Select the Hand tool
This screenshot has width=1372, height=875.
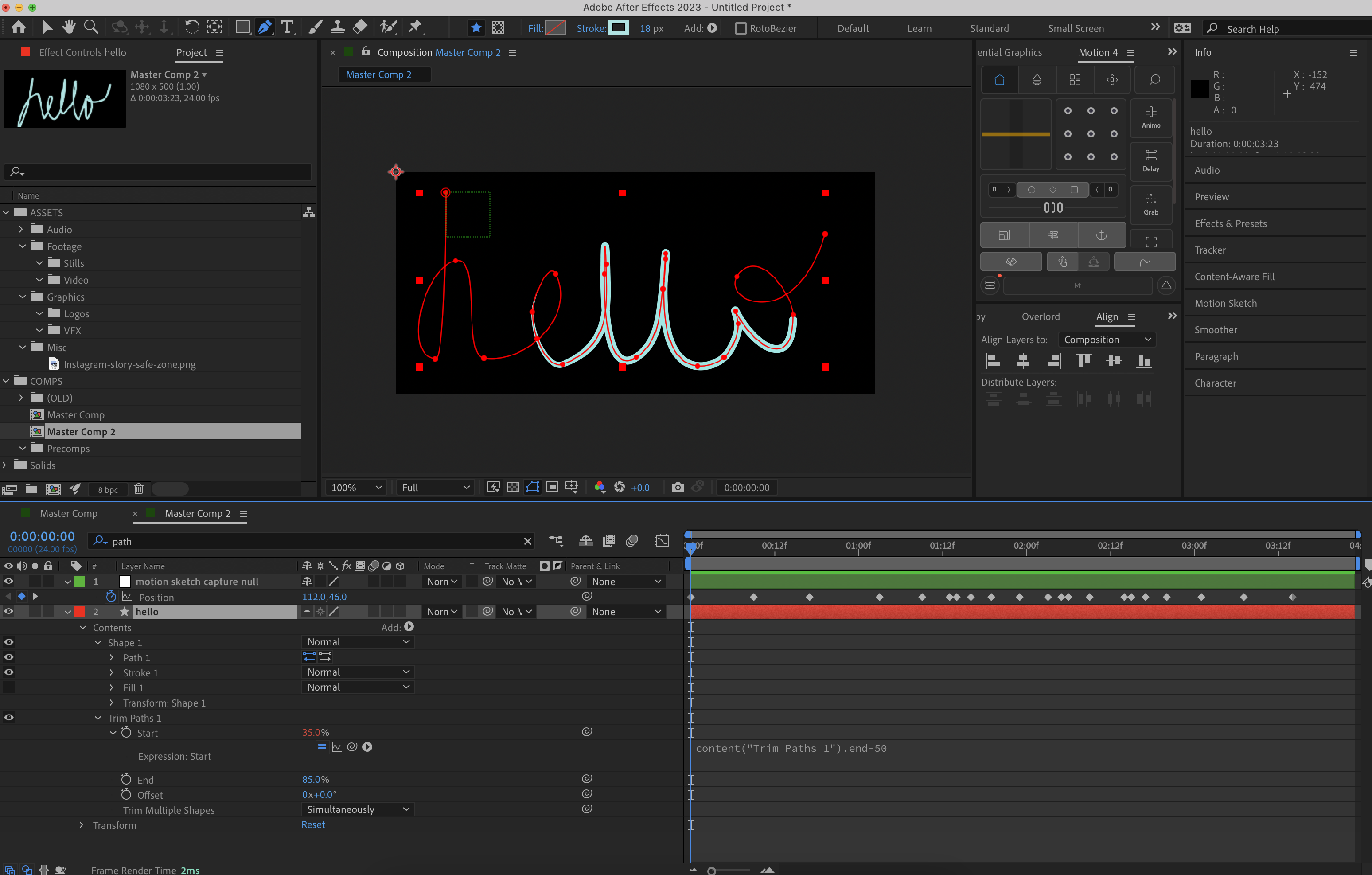(x=69, y=27)
